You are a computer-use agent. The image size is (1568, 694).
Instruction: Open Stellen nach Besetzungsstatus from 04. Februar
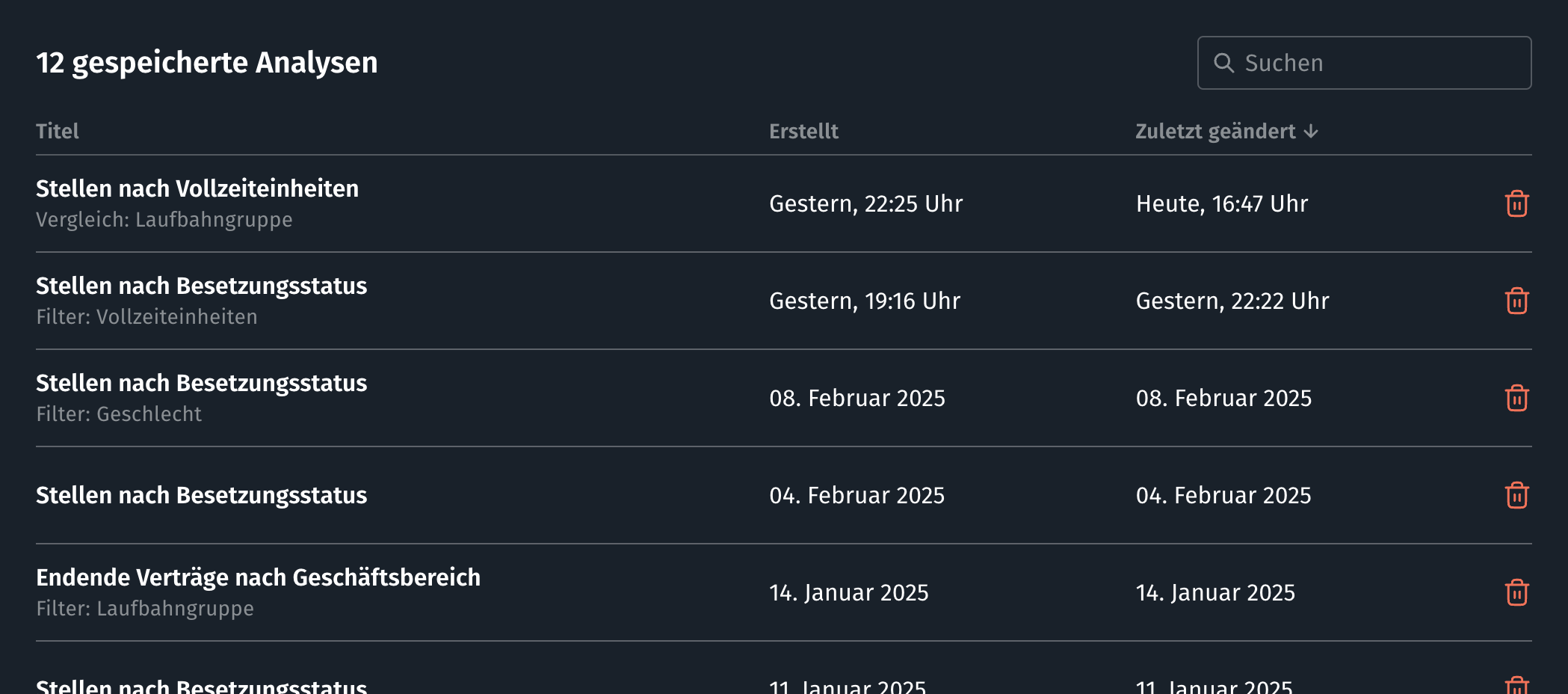pyautogui.click(x=201, y=495)
